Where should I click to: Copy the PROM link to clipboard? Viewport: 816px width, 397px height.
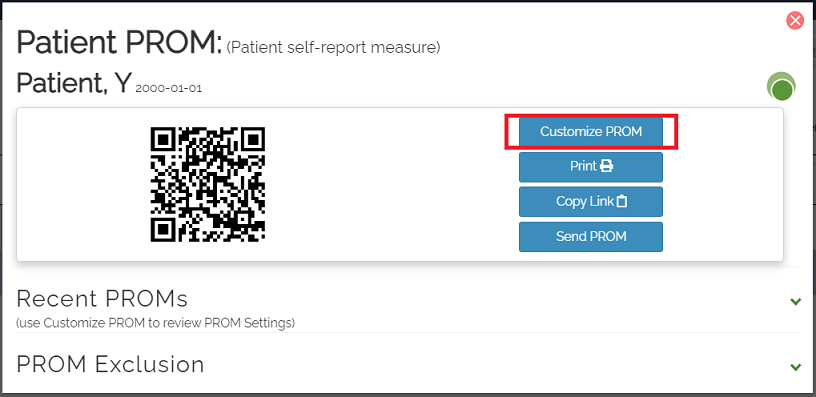click(x=591, y=201)
